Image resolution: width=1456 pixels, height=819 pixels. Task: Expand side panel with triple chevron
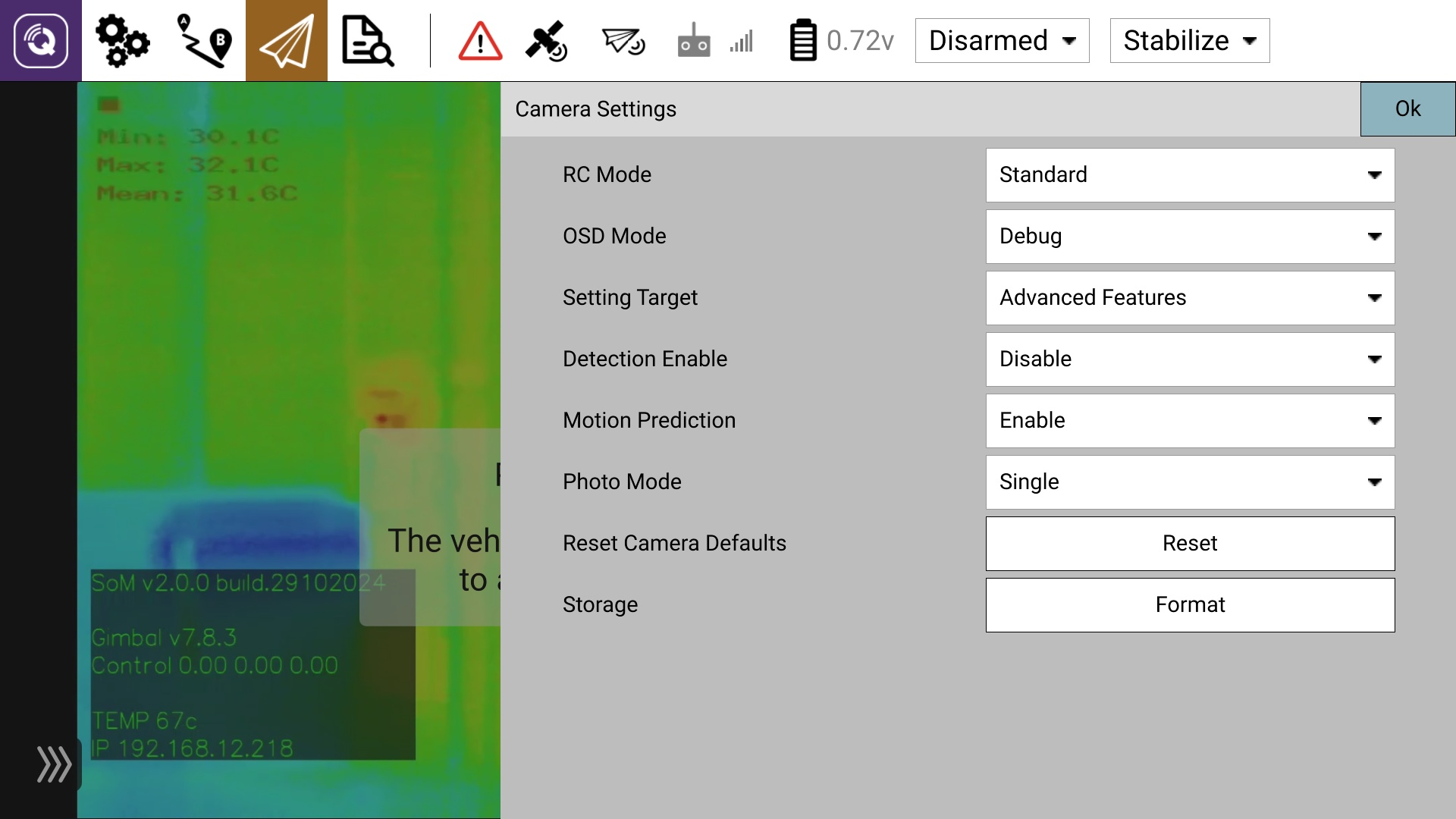click(x=55, y=764)
